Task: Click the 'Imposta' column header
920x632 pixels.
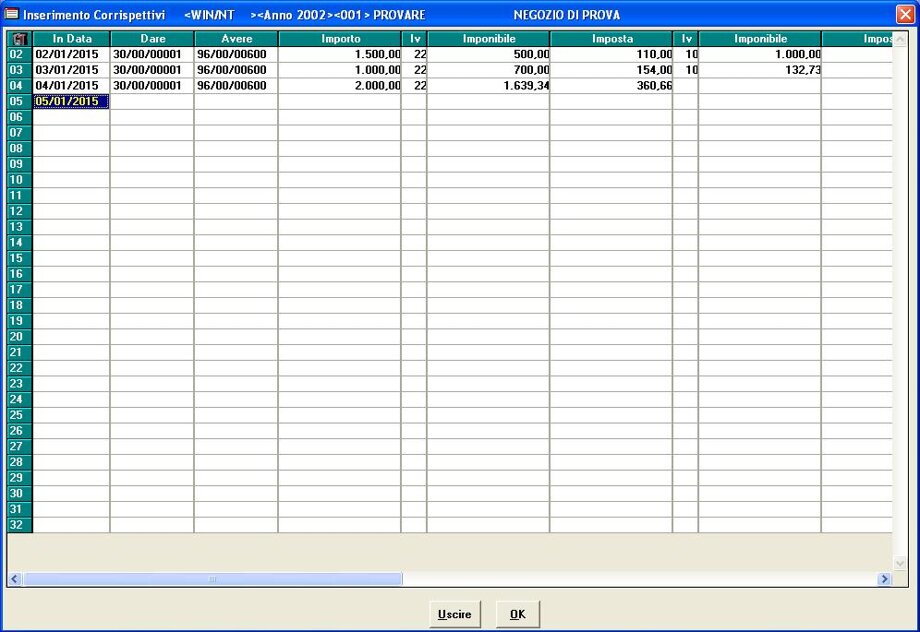Action: pyautogui.click(x=610, y=38)
